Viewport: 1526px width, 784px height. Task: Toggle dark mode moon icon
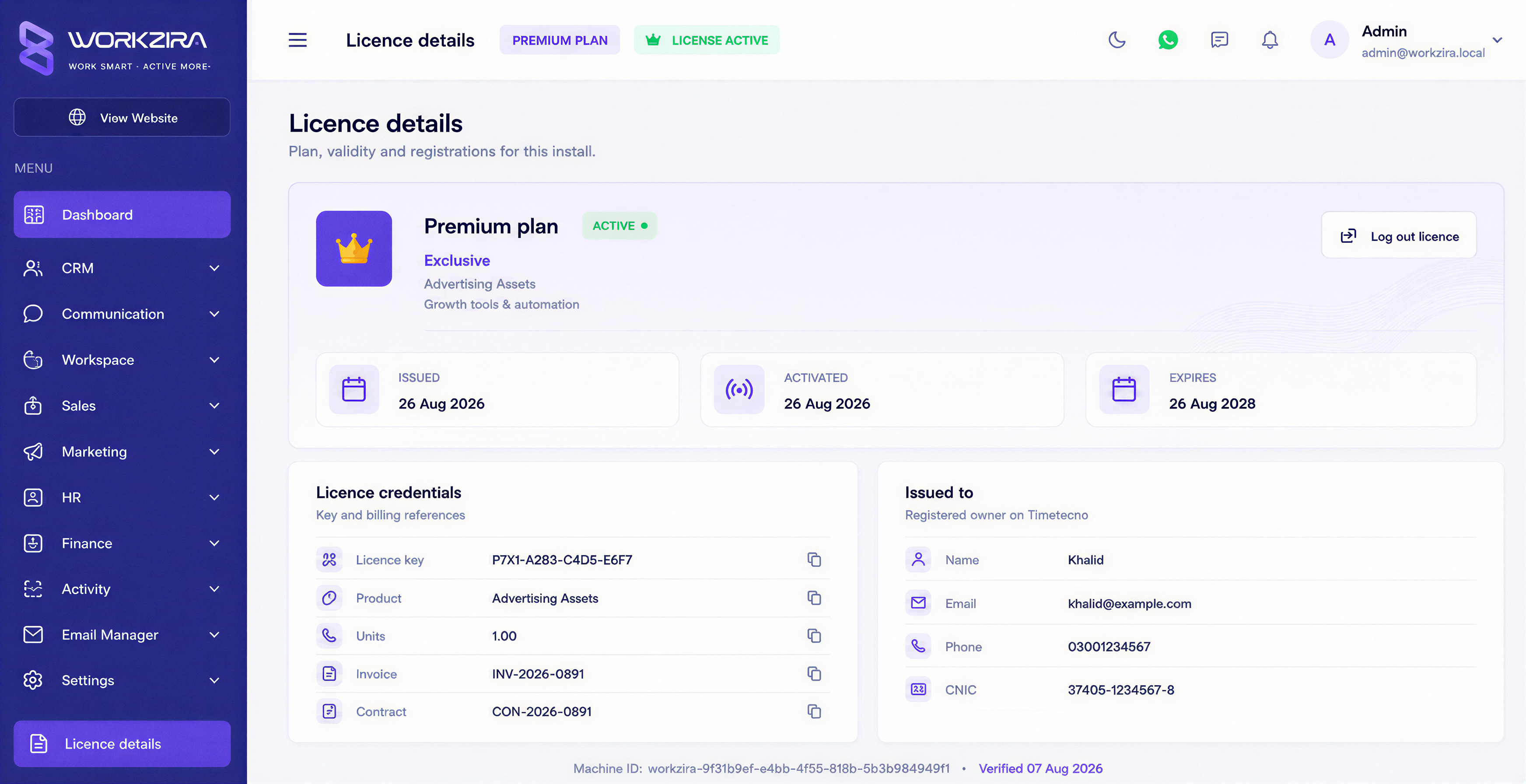(x=1116, y=40)
